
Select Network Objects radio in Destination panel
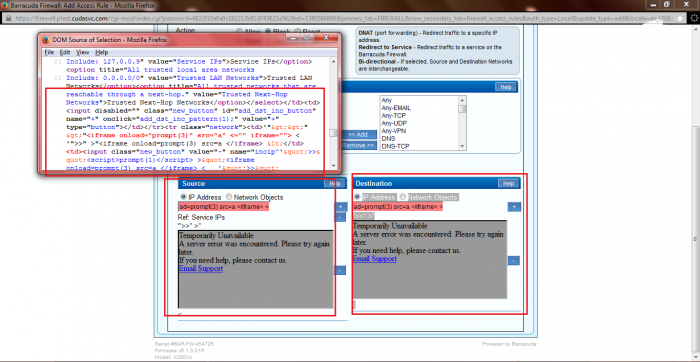pos(403,197)
